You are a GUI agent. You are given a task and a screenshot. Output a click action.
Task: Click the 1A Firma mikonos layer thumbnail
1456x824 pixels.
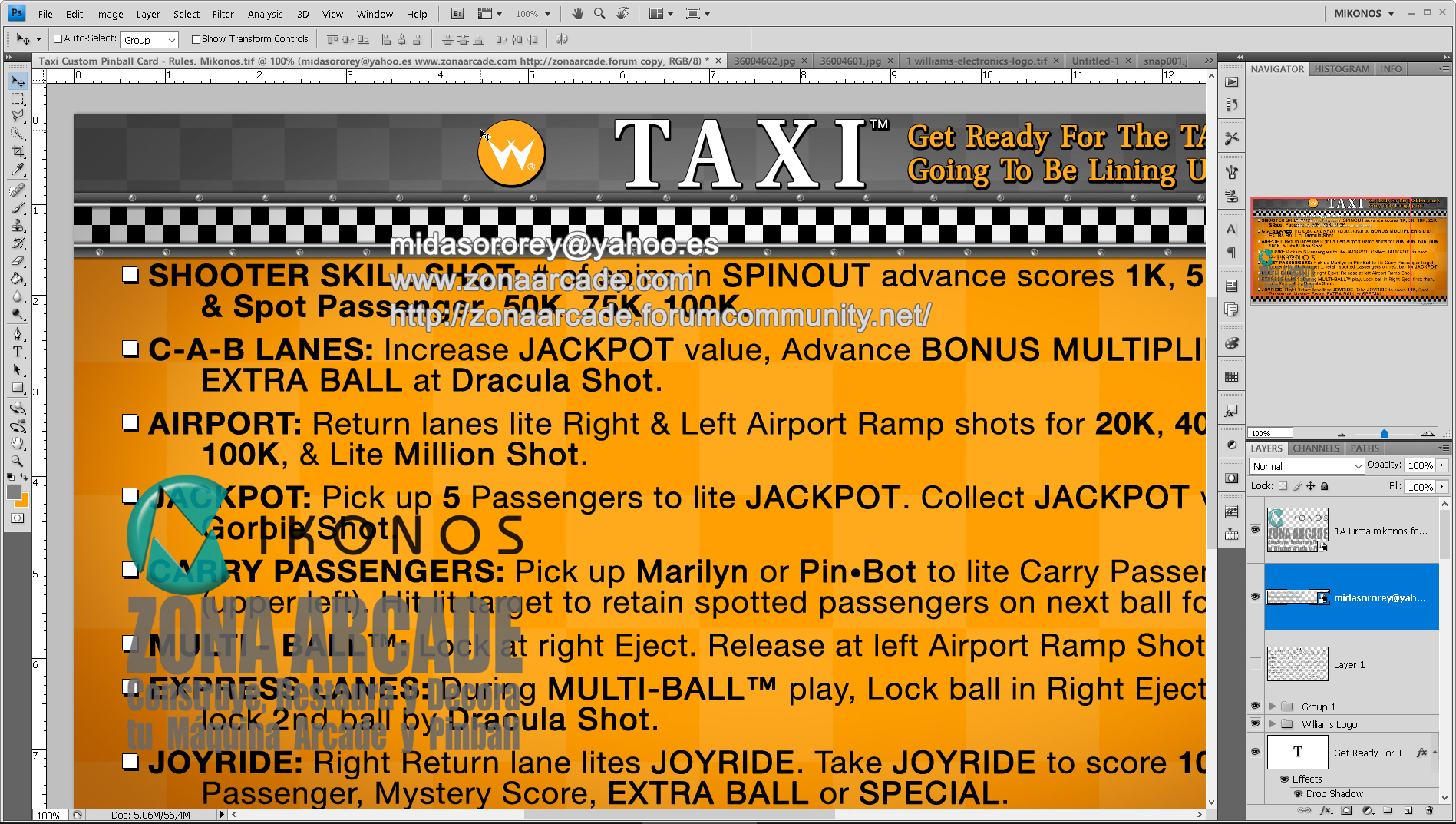[x=1297, y=530]
